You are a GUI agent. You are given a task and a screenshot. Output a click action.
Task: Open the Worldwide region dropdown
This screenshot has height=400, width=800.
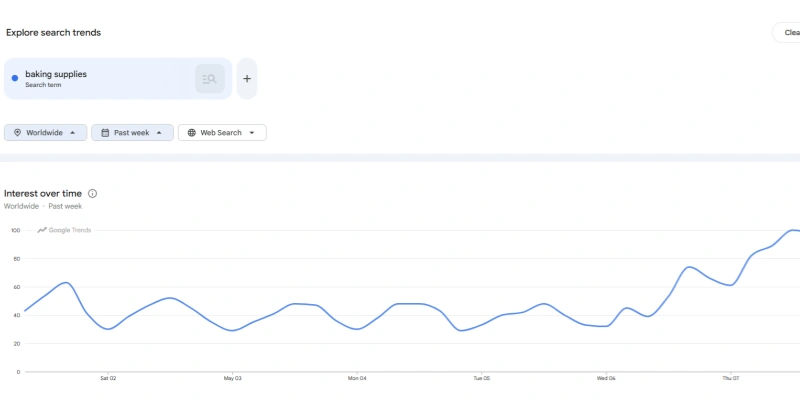pyautogui.click(x=45, y=133)
